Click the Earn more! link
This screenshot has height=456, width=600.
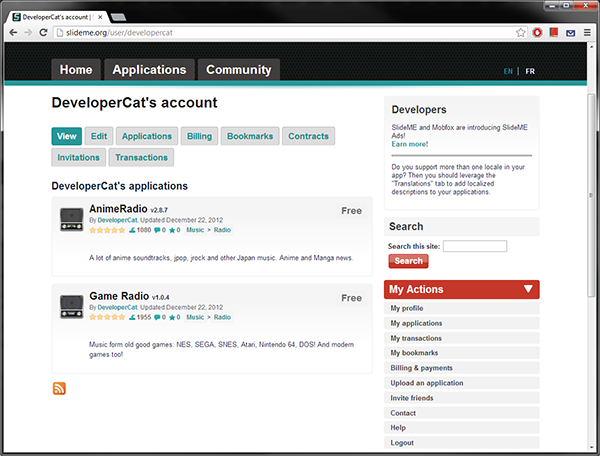coord(409,144)
